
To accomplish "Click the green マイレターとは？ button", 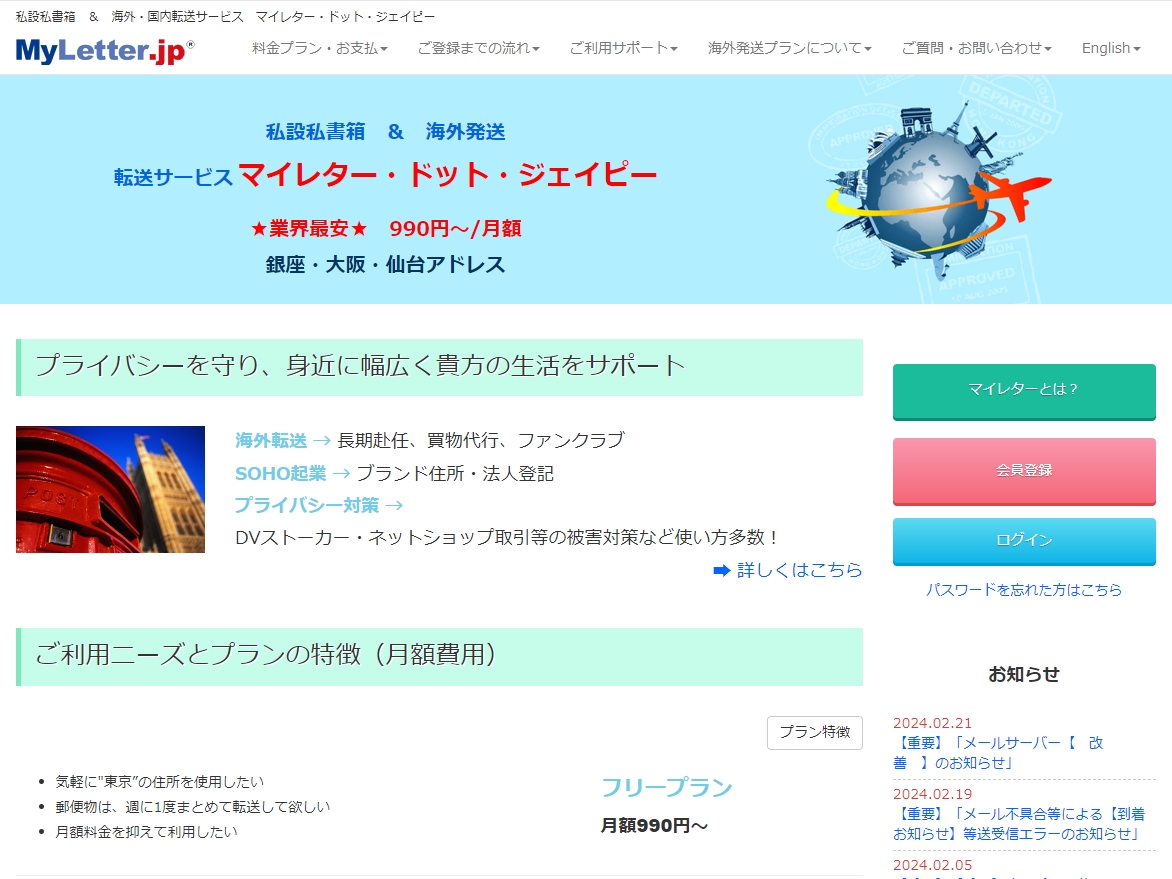I will [x=1023, y=390].
